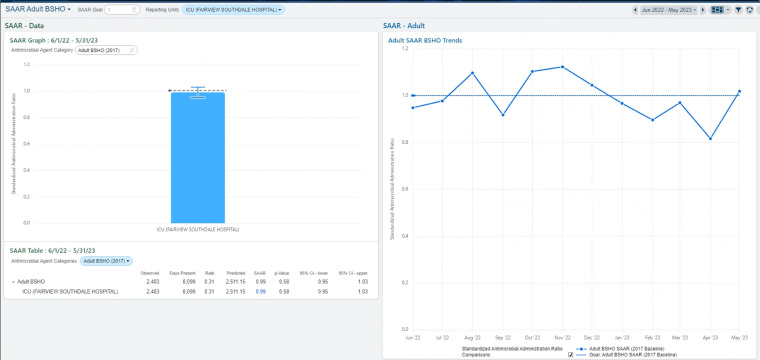Viewport: 760px width, 360px height.
Task: Open the Jun 2022 - May 2023 date dropdown
Action: [669, 10]
